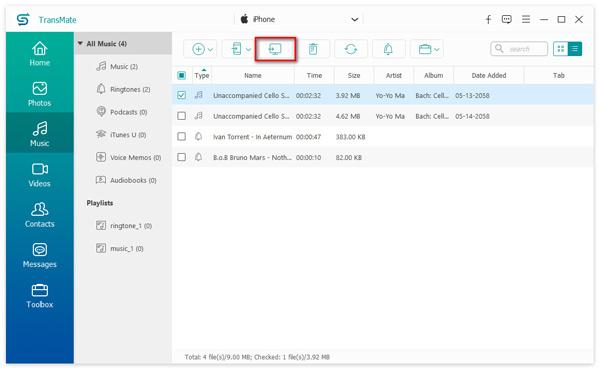Check the Ivan Torrent ringtone row
Screen dimensions: 600x370
click(181, 136)
